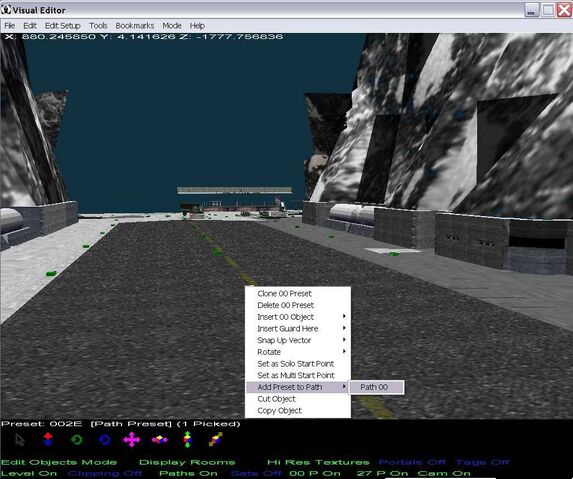Select the gray arrow pointer tool
Image resolution: width=573 pixels, height=479 pixels.
[20, 440]
